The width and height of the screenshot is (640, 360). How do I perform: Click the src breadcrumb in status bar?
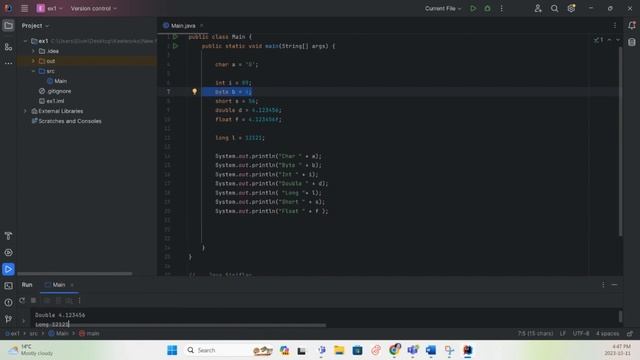pos(33,333)
